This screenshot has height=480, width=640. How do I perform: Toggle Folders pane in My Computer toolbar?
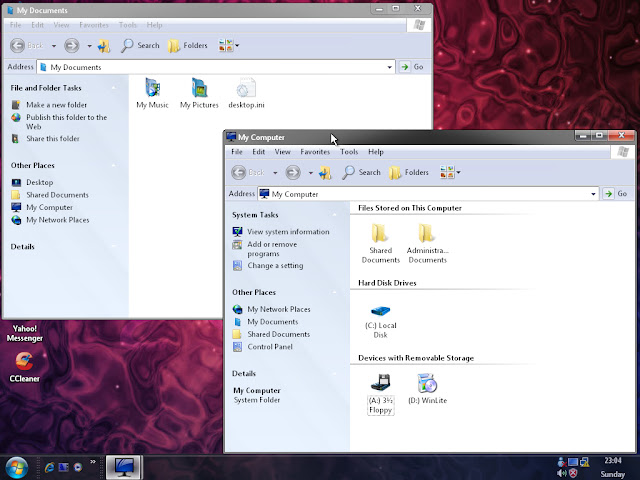click(x=408, y=172)
